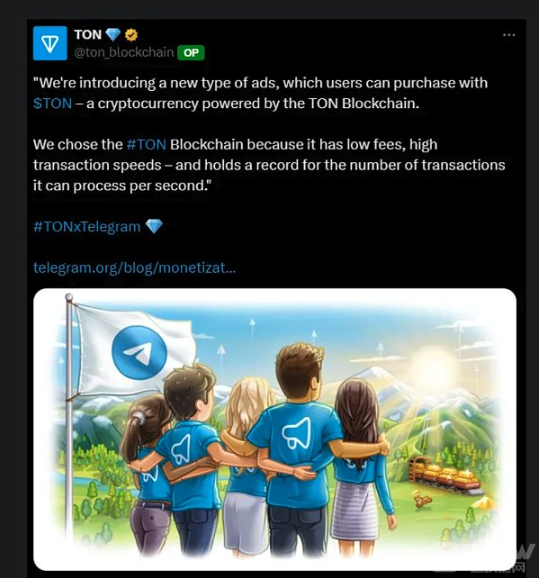The width and height of the screenshot is (539, 578).
Task: Click the diamond emoji beside TON name
Action: pos(113,35)
